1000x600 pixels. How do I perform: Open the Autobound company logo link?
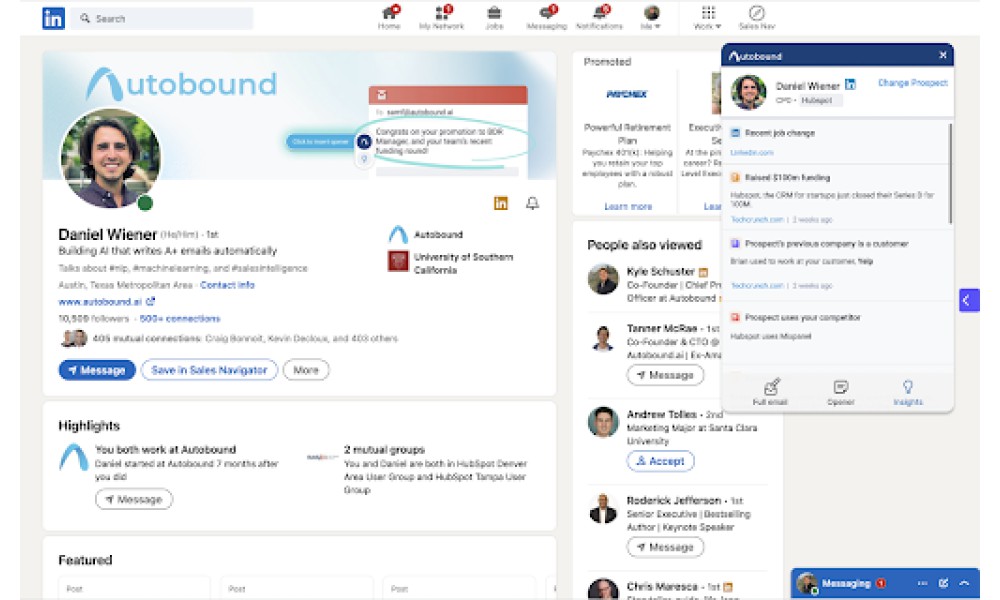point(398,235)
